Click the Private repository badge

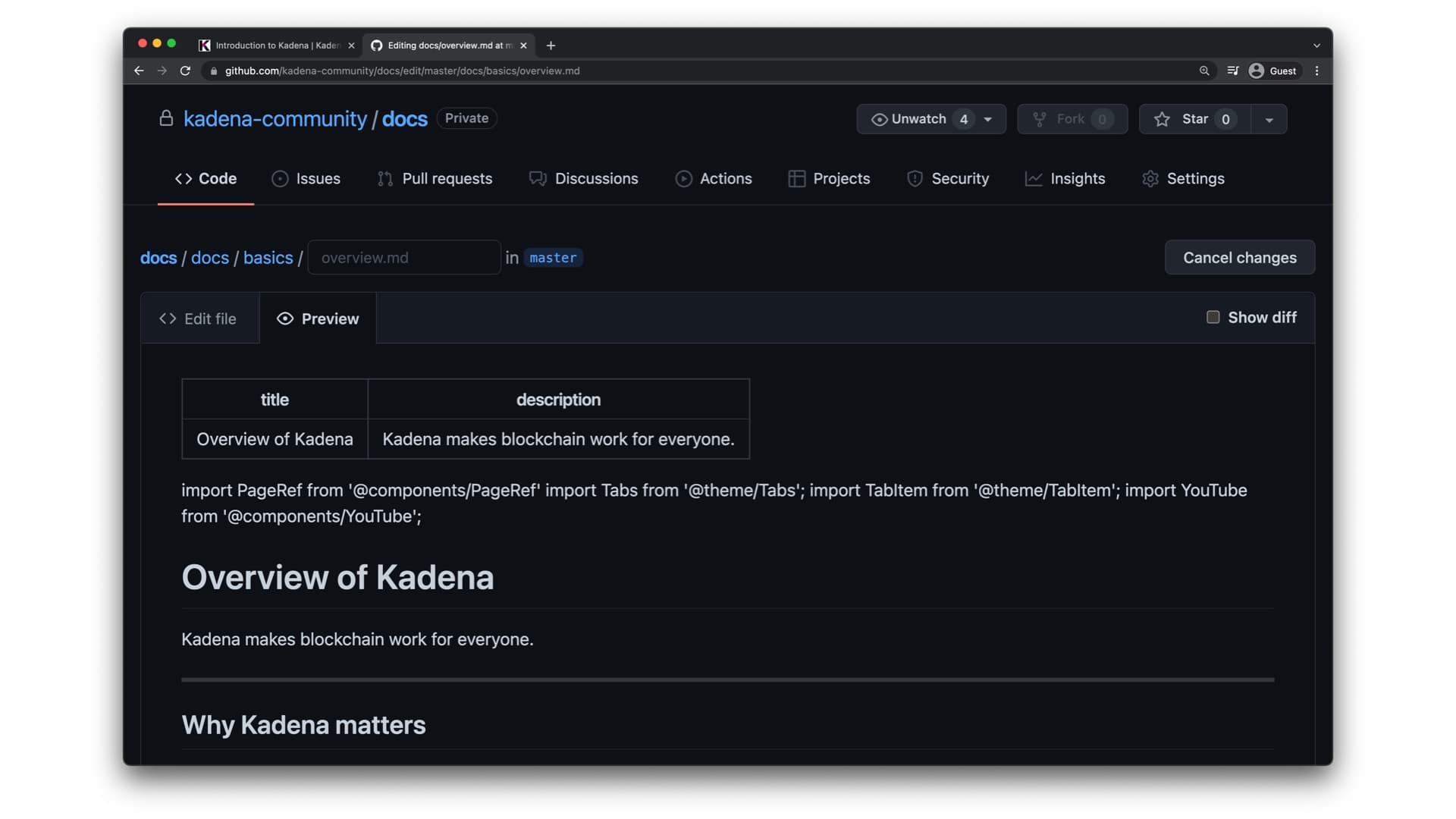click(x=466, y=118)
